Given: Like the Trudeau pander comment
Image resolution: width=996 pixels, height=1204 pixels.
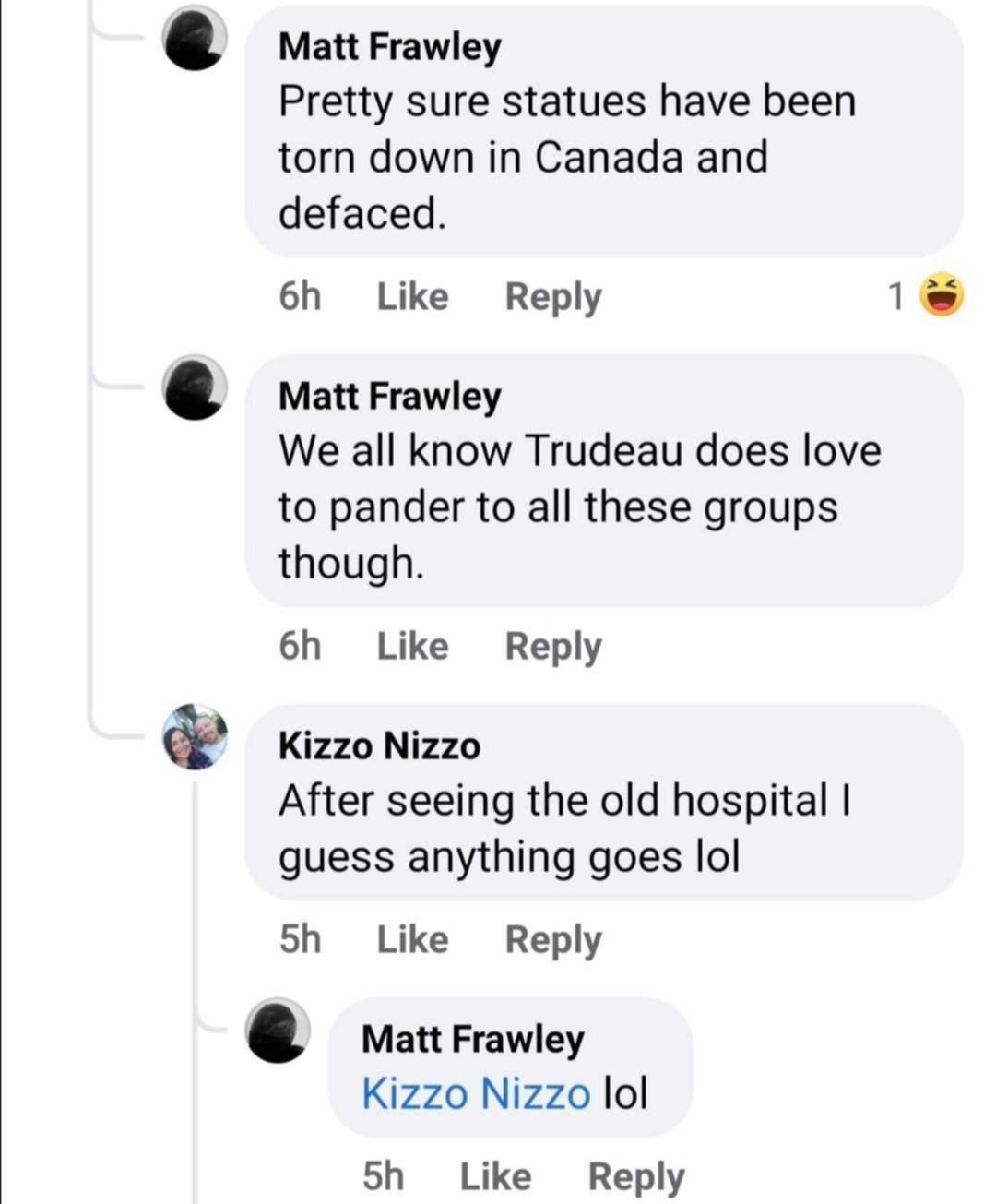Looking at the screenshot, I should 412,646.
